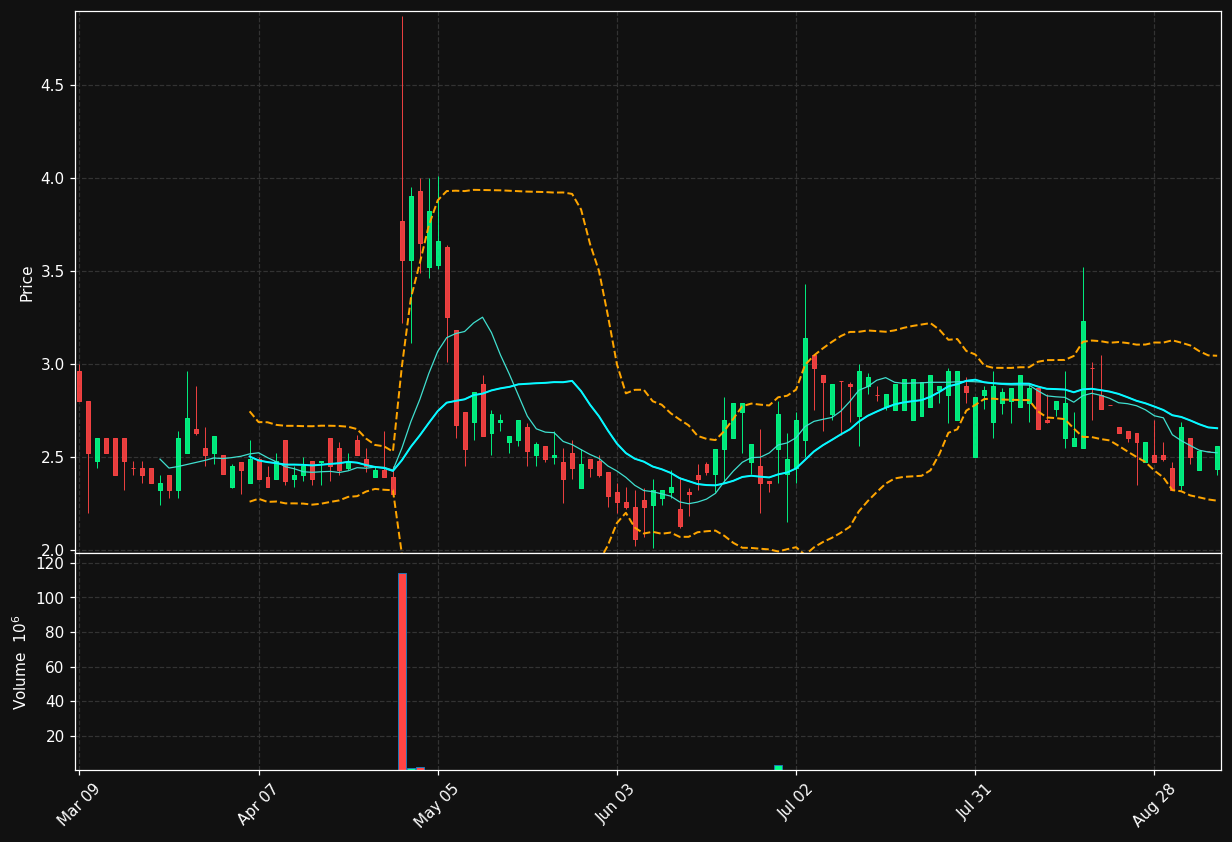This screenshot has width=1232, height=842.
Task: Click the small green volume bar near Jul 02
Action: click(778, 768)
